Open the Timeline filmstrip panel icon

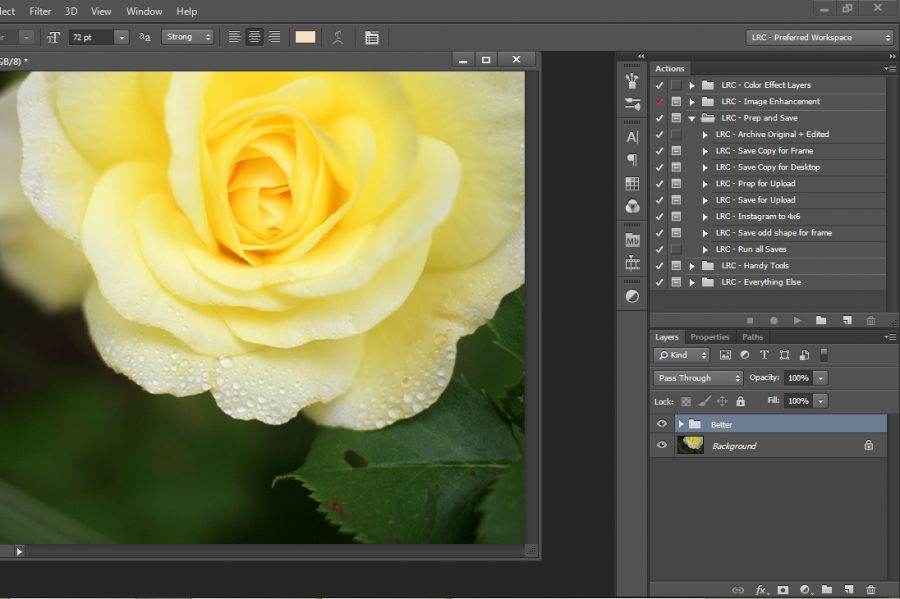[632, 263]
